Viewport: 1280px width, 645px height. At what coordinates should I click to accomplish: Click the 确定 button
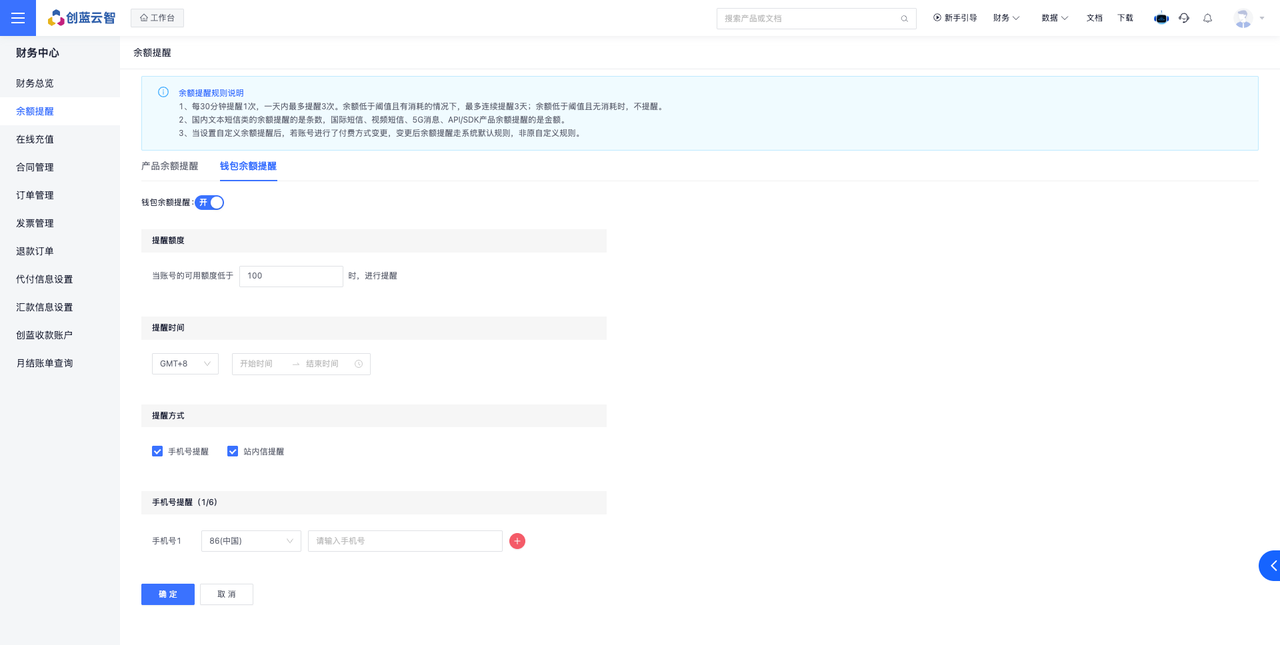[168, 594]
